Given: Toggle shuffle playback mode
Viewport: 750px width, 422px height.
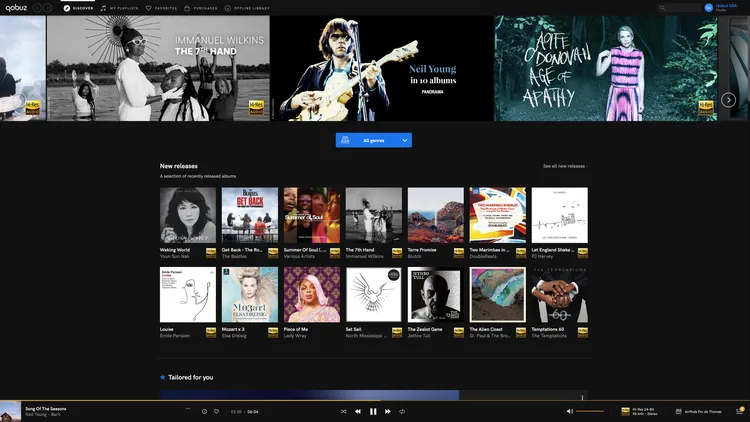Looking at the screenshot, I should pos(343,411).
